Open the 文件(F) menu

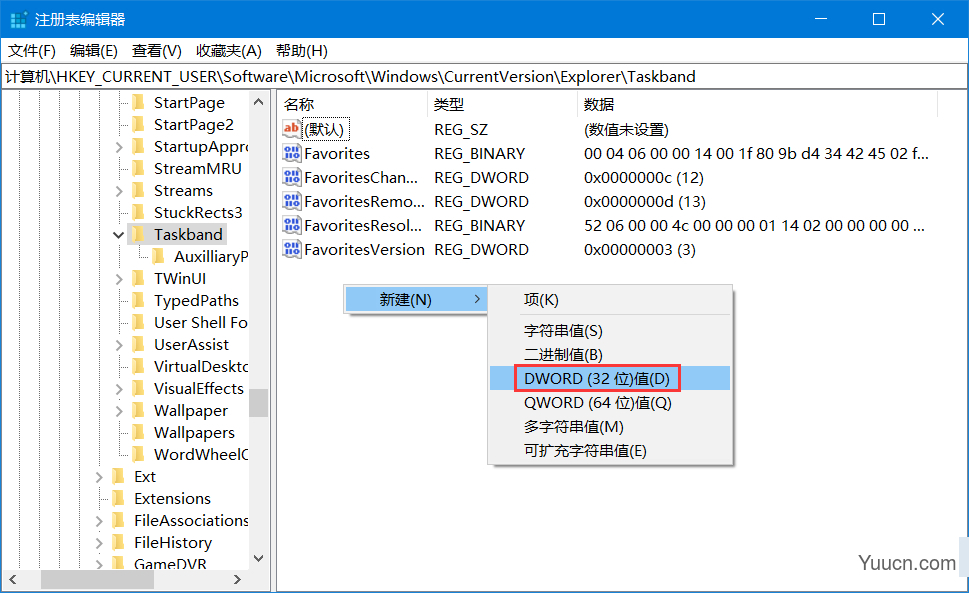32,51
